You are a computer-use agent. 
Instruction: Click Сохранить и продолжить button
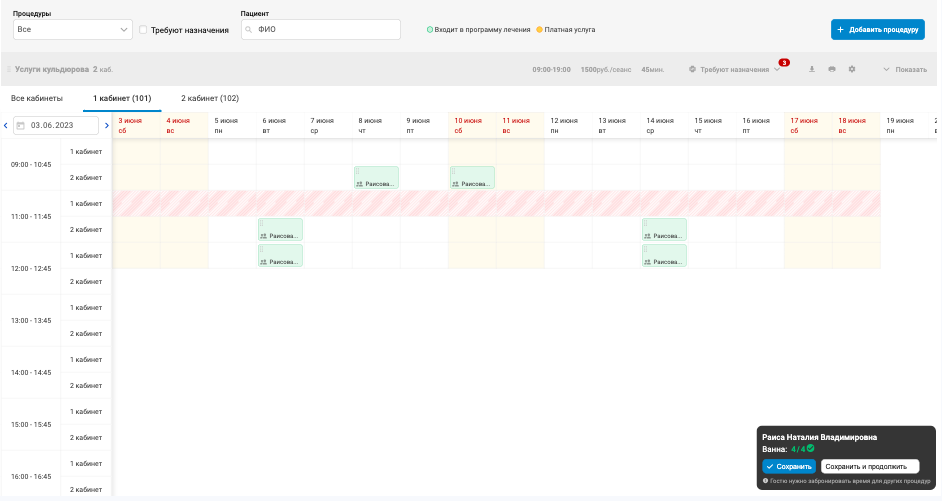pos(870,466)
